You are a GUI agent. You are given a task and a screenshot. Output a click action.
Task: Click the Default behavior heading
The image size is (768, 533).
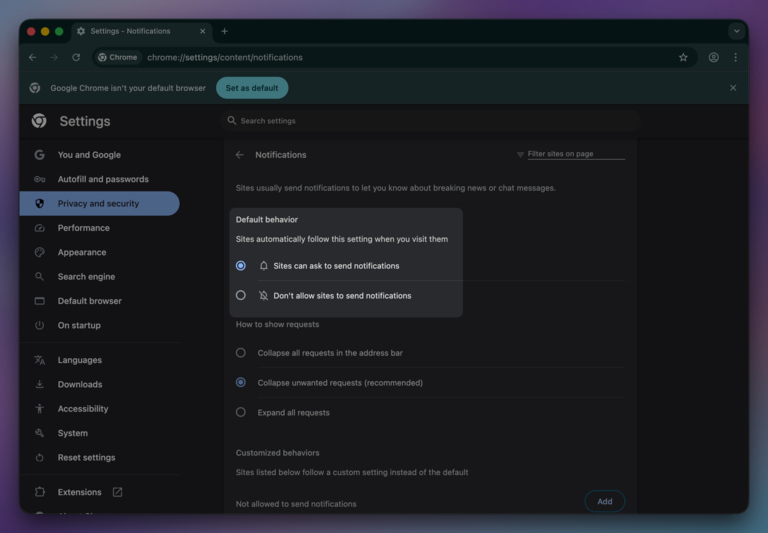click(x=266, y=219)
